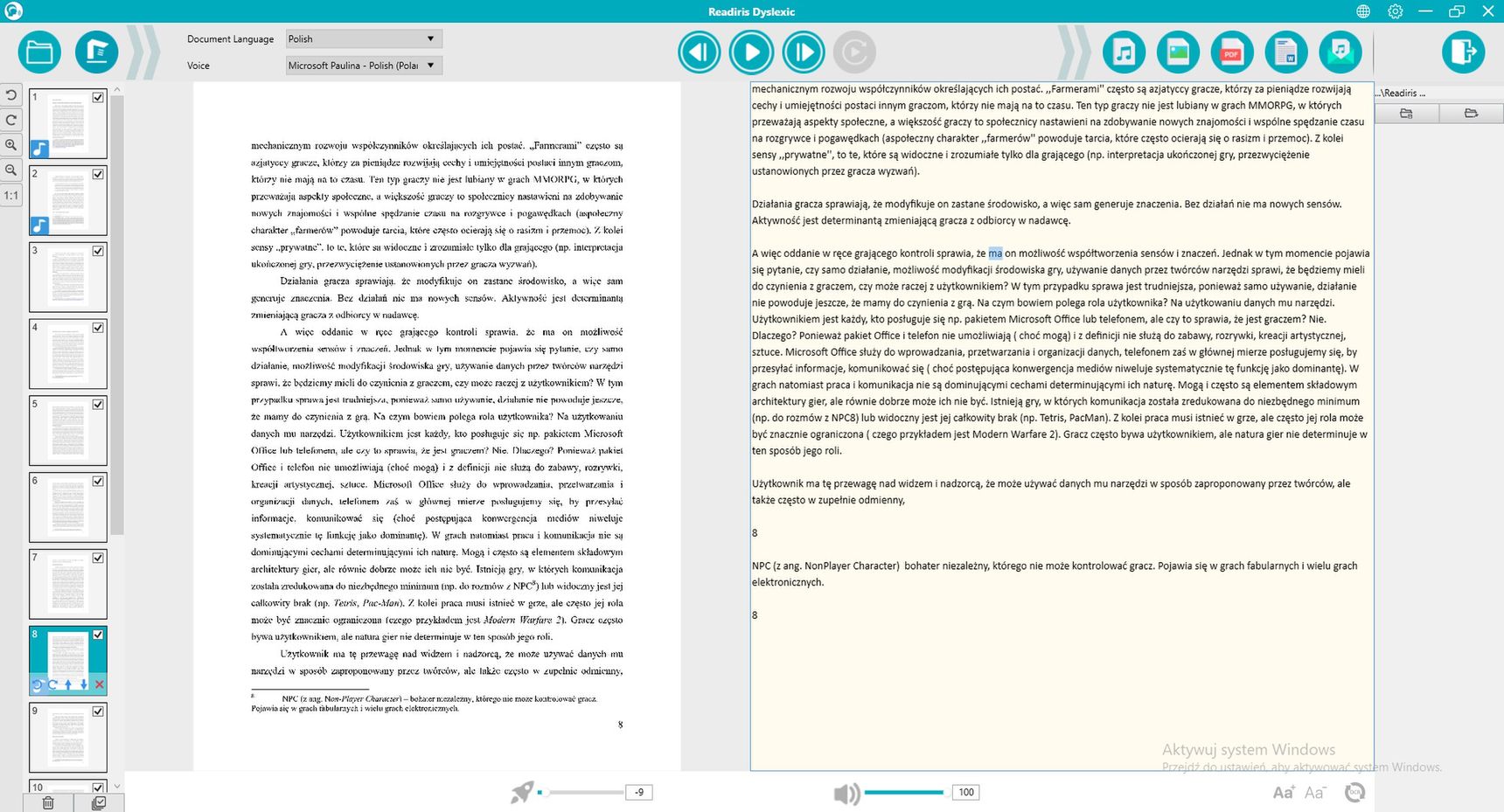
Task: Move page 8 down with arrow
Action: (x=84, y=685)
